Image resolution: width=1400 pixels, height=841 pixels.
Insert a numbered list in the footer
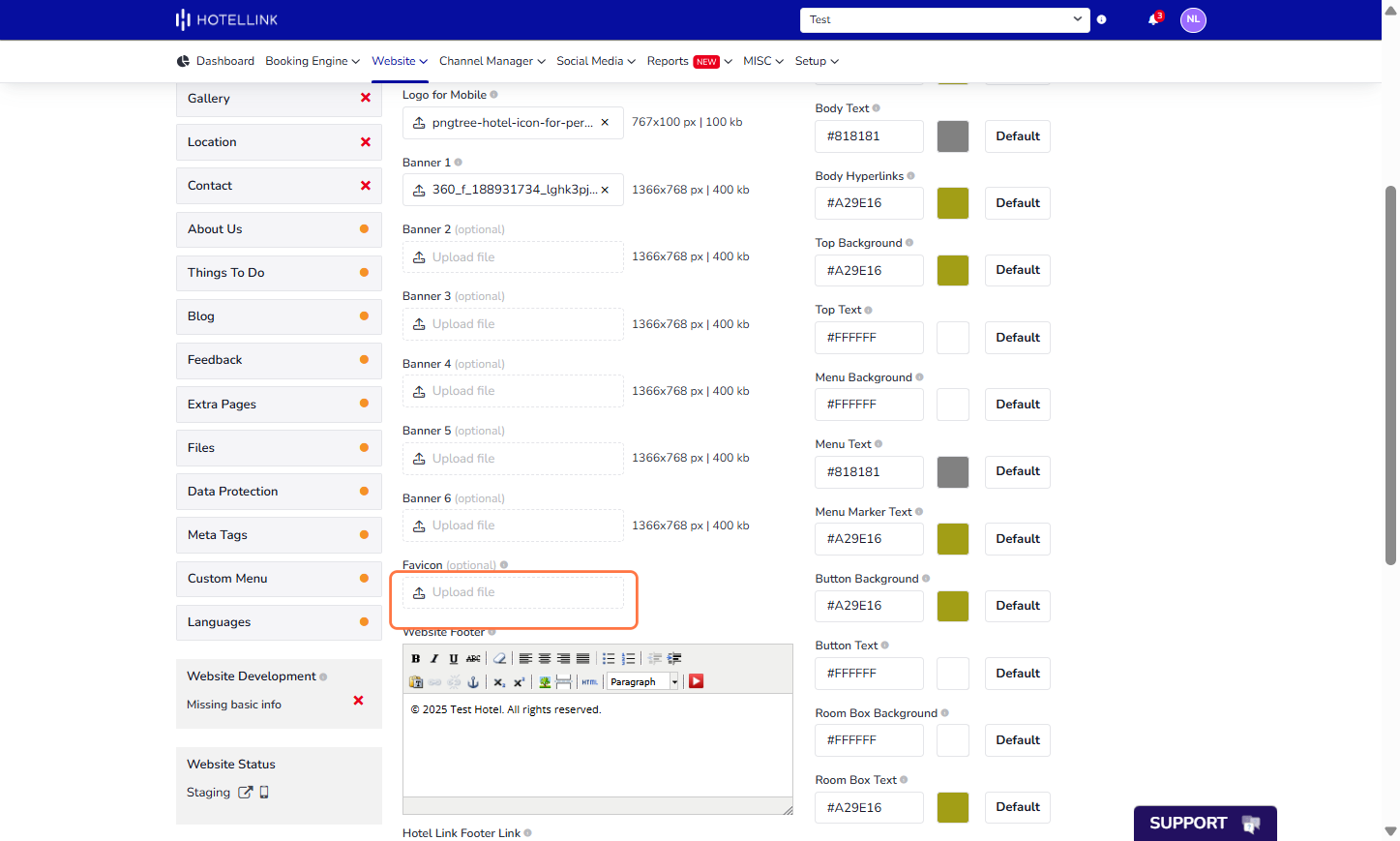coord(628,658)
